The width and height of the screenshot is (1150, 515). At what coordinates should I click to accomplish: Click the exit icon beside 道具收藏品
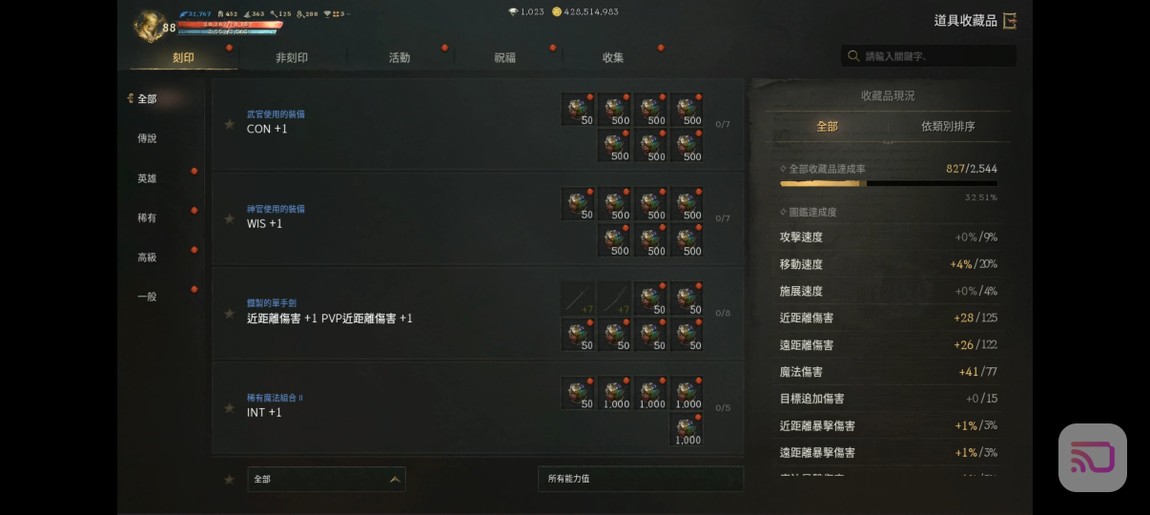[1010, 21]
